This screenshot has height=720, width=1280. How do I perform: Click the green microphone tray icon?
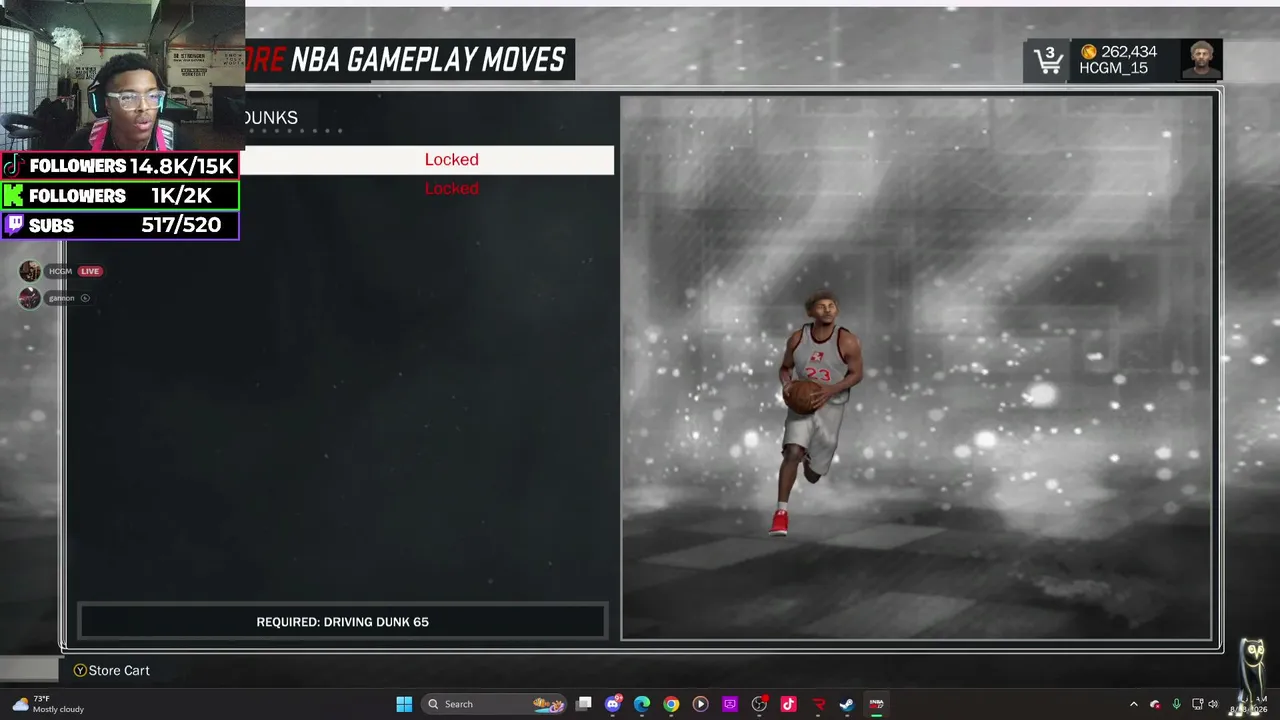(x=1176, y=704)
